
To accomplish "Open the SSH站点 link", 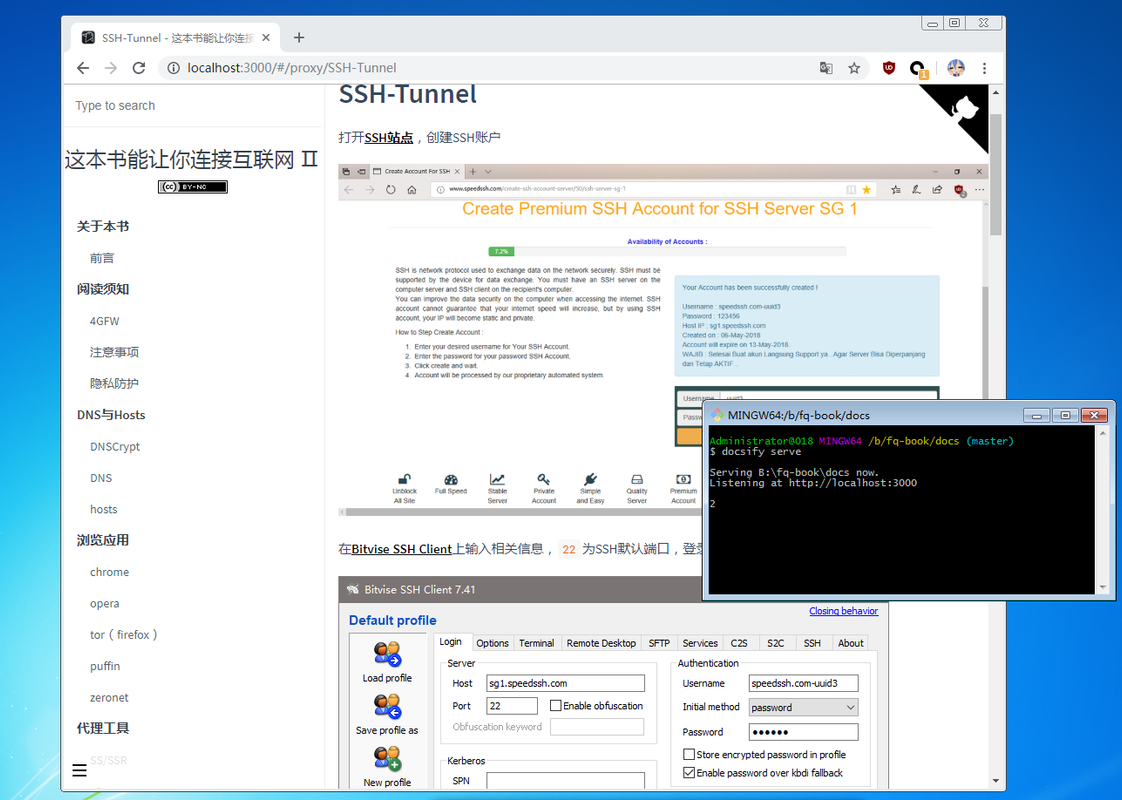I will point(389,137).
